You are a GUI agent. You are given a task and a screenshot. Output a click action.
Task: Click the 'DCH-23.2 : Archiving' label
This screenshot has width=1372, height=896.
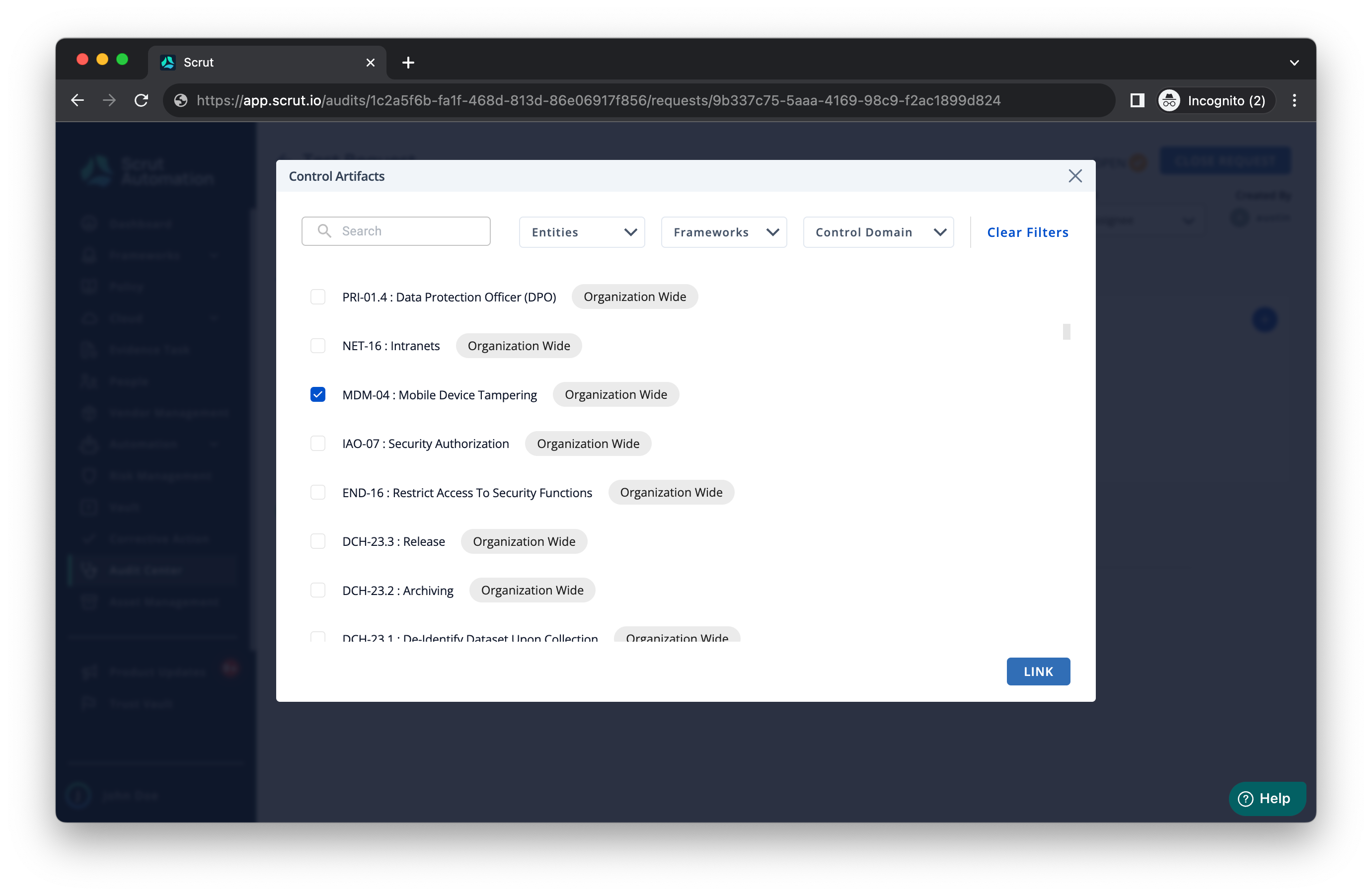398,591
